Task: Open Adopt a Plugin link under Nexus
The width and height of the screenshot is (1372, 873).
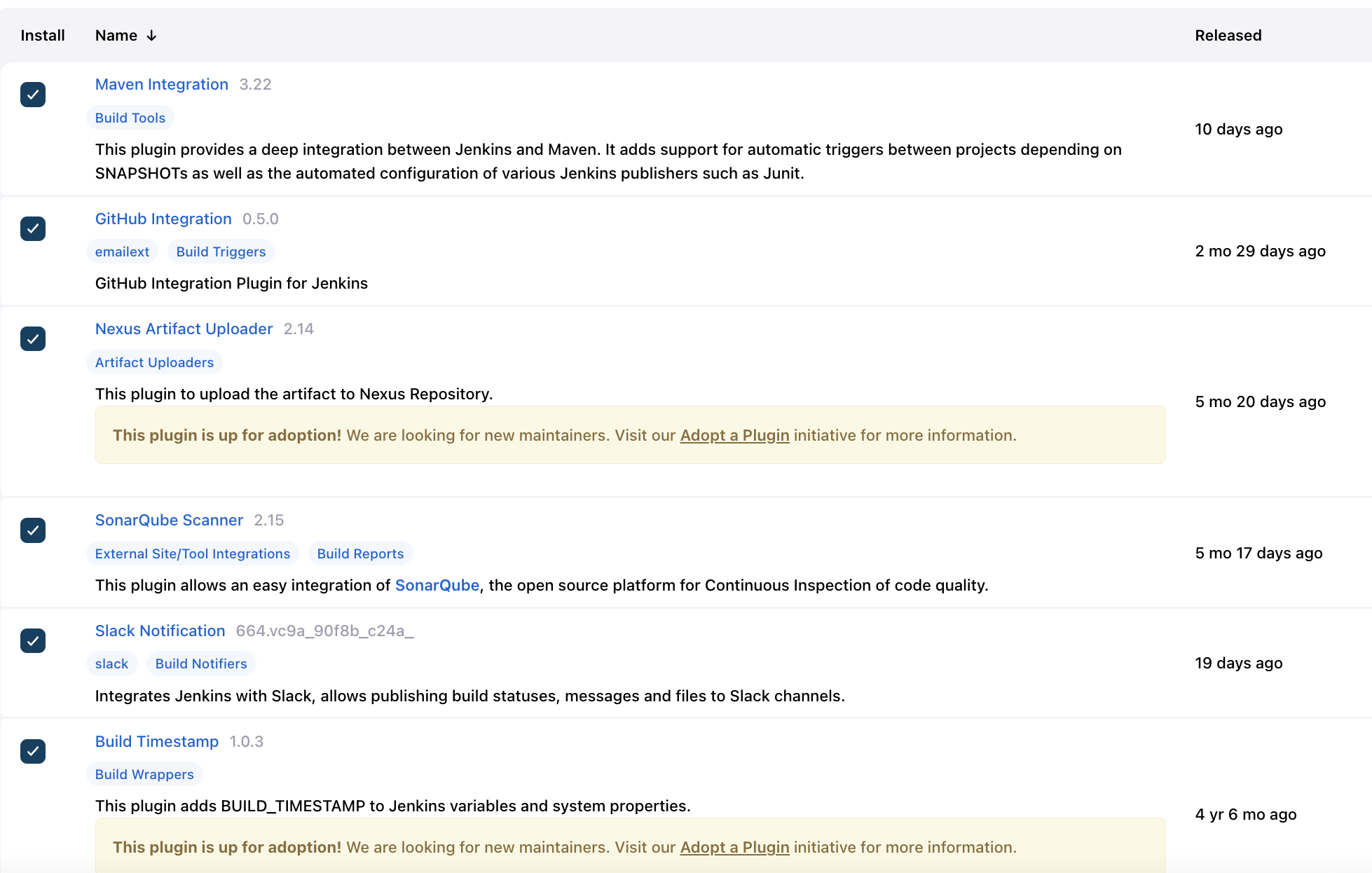Action: point(734,436)
